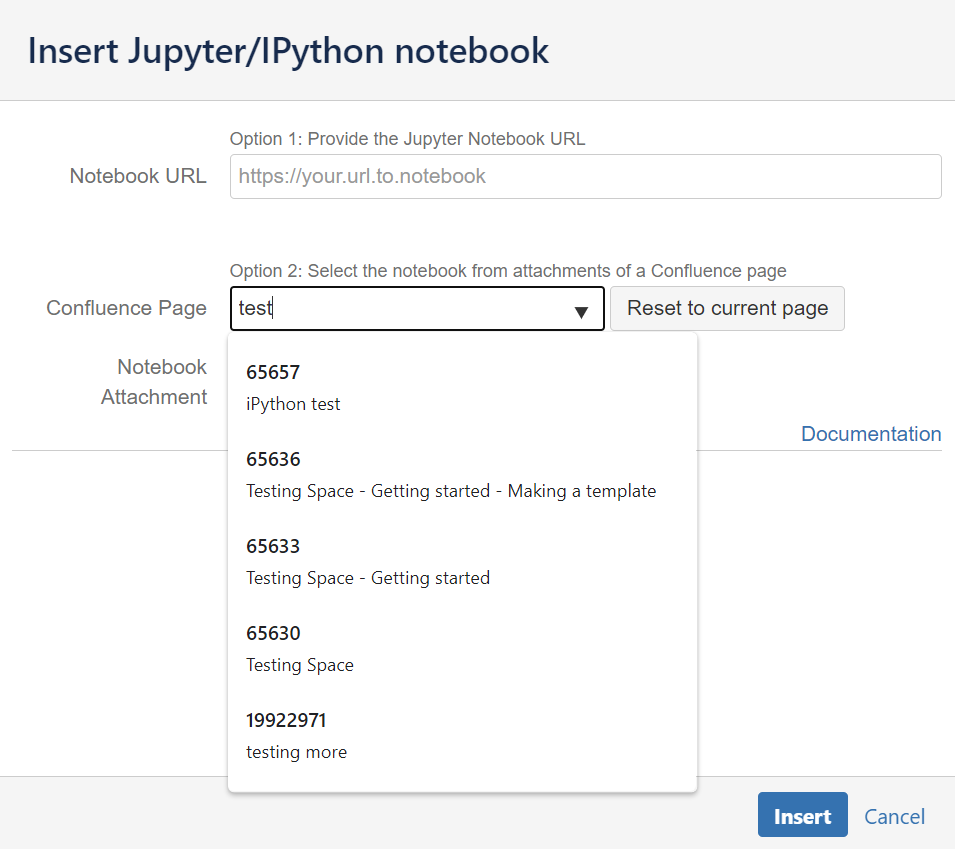Choose the "testing more" page suggestion
This screenshot has height=849, width=955.
296,752
